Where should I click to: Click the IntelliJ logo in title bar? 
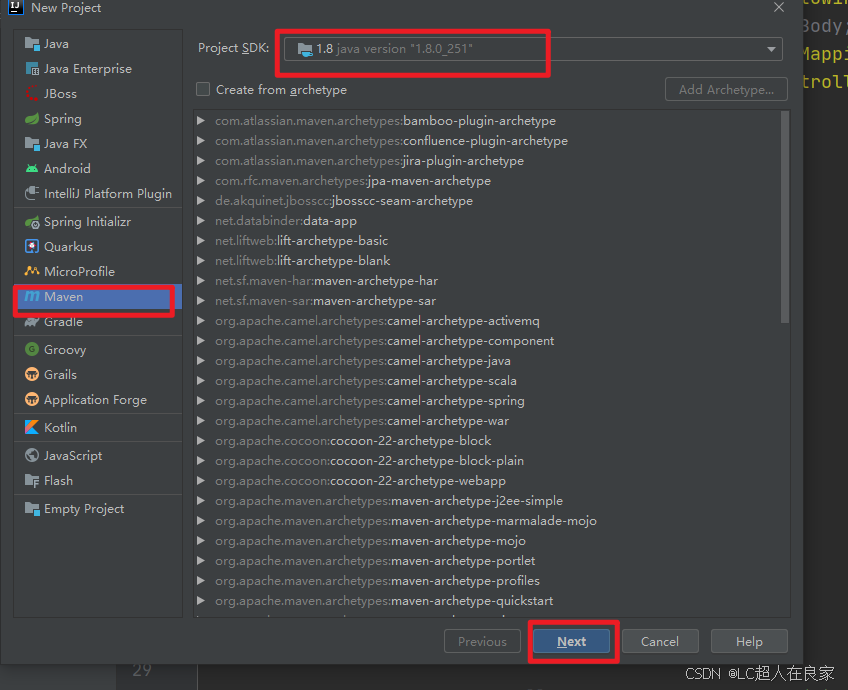pyautogui.click(x=15, y=7)
